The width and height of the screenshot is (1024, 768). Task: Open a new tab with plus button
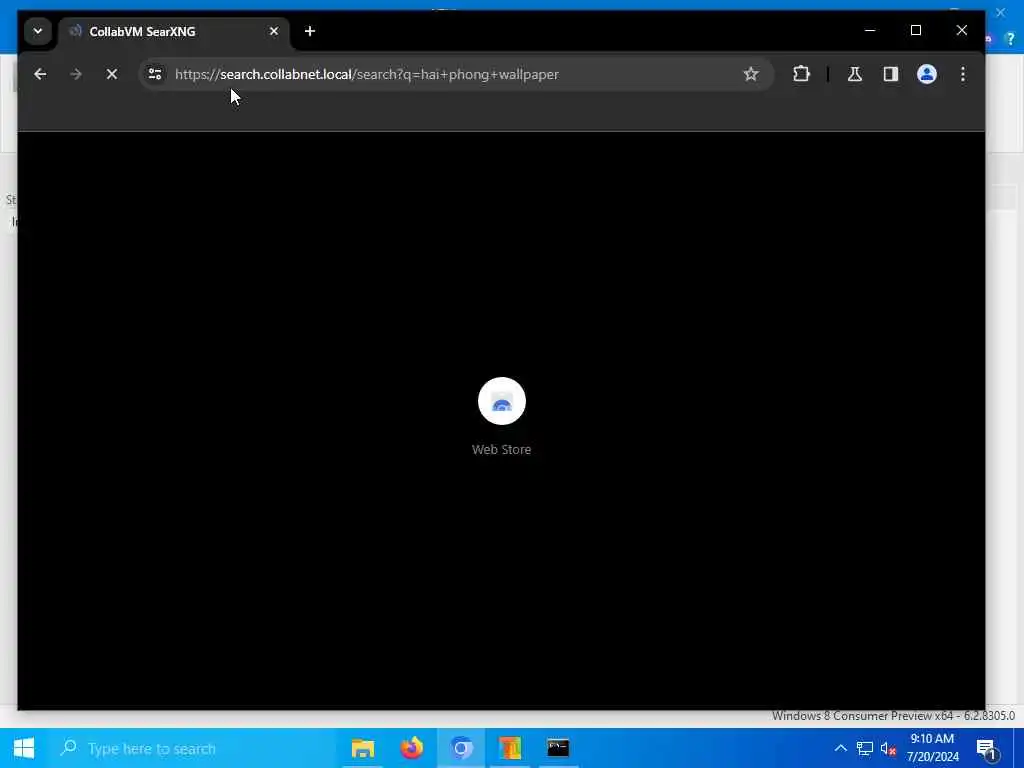point(310,31)
